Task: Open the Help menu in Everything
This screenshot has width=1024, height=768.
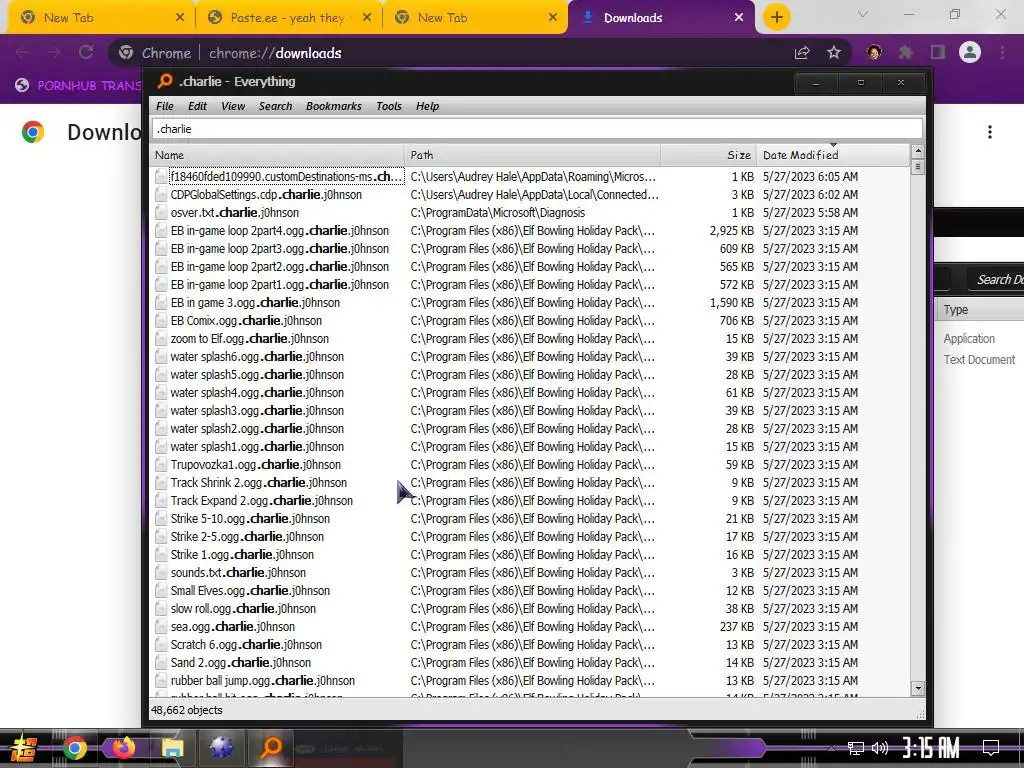Action: [x=427, y=106]
